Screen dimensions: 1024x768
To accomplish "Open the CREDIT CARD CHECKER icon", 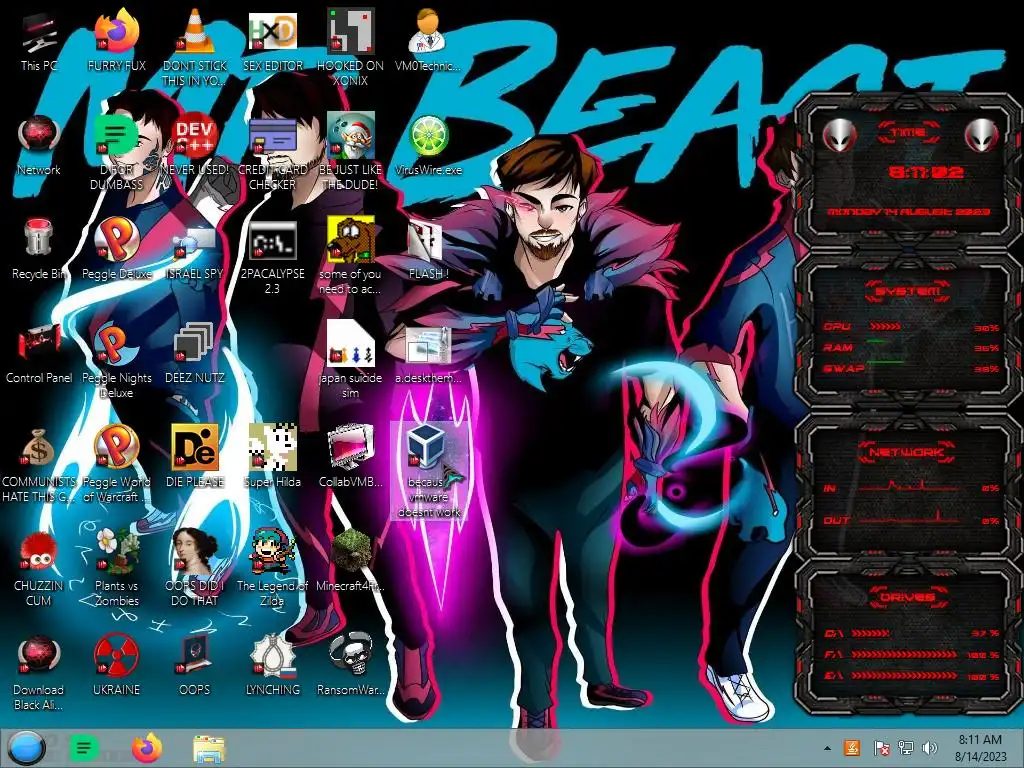I will pyautogui.click(x=272, y=136).
